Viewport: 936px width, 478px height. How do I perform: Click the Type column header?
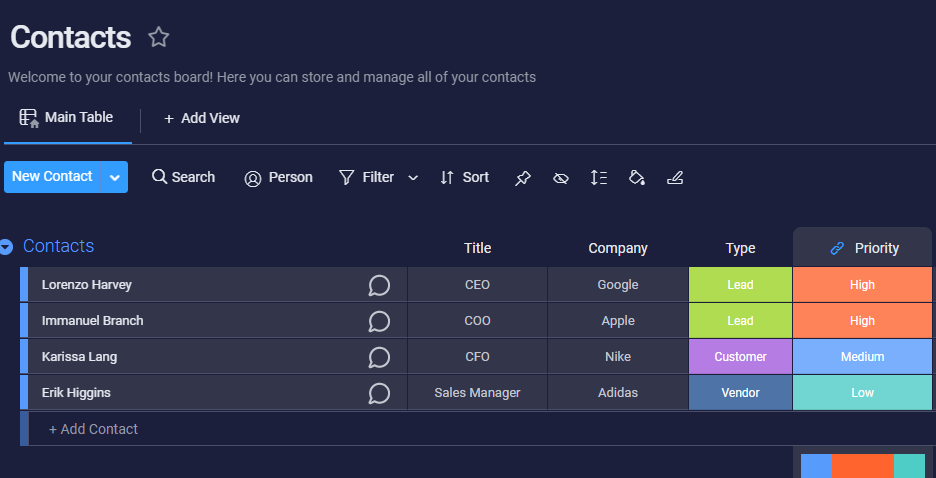pos(740,248)
